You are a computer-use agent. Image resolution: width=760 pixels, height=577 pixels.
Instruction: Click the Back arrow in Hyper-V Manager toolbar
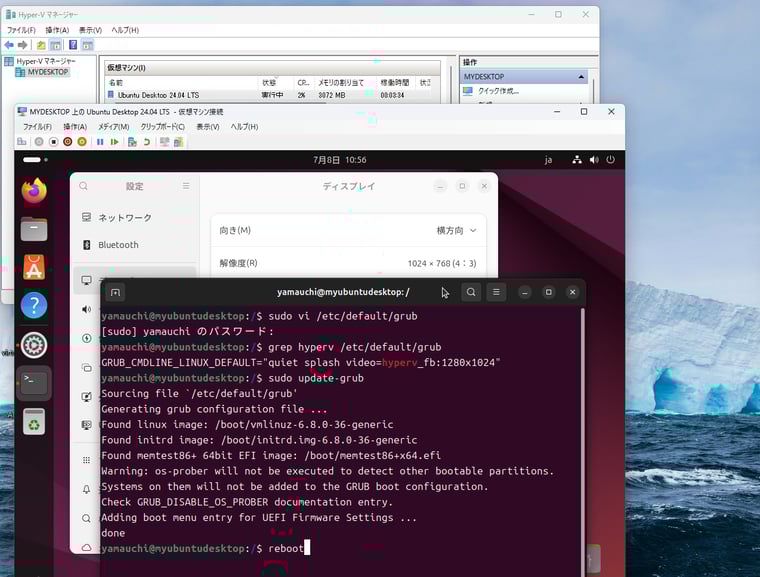(x=9, y=45)
